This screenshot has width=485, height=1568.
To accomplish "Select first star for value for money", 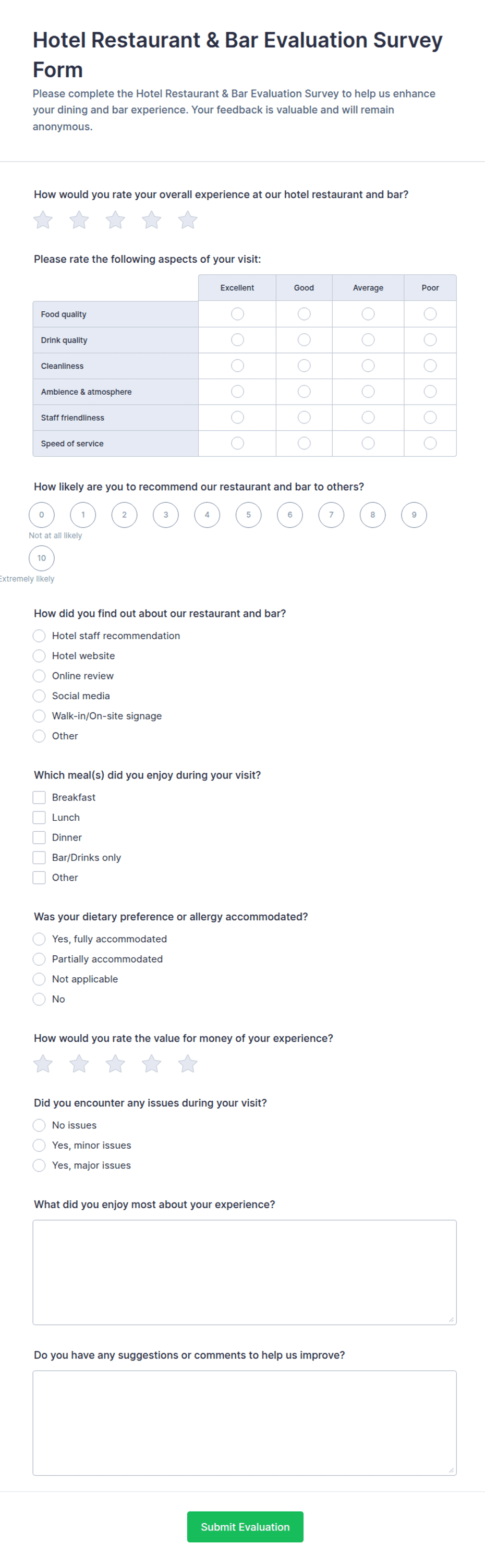I will pos(43,1063).
